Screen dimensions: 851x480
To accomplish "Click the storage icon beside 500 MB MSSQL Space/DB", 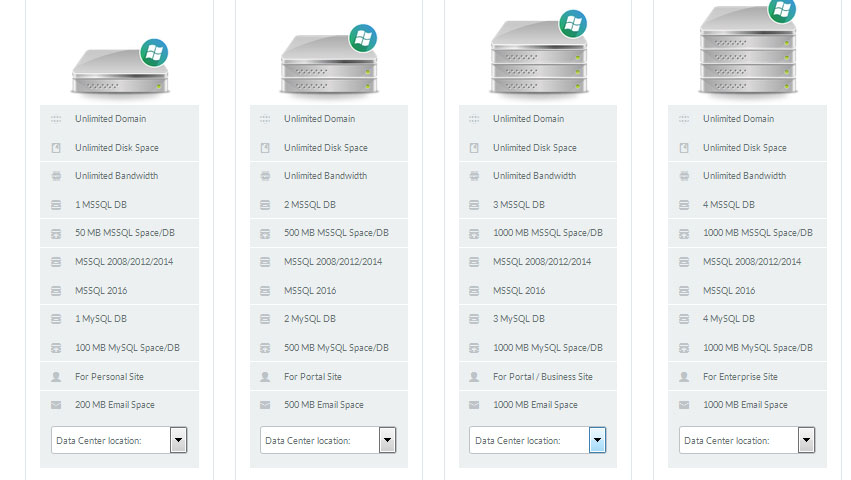I will (x=265, y=233).
